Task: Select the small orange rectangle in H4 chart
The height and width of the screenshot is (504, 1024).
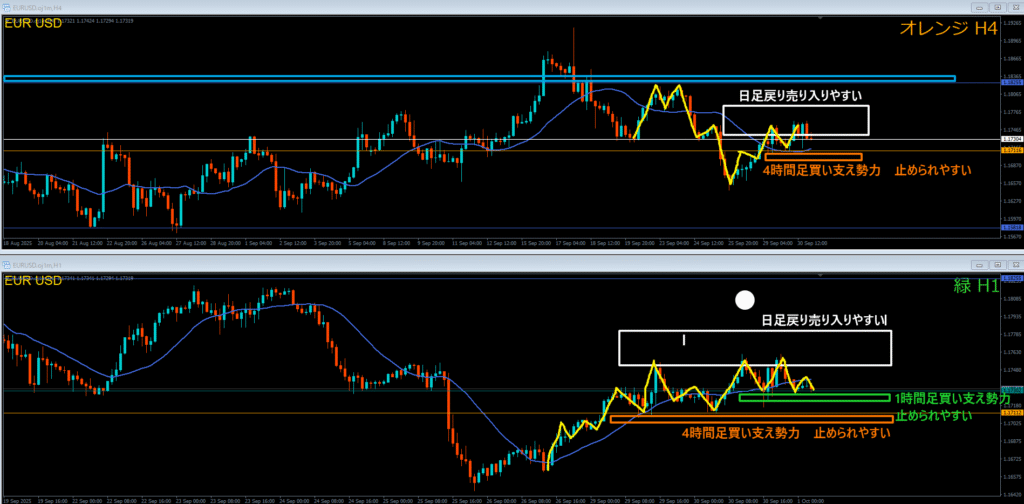Action: point(814,157)
